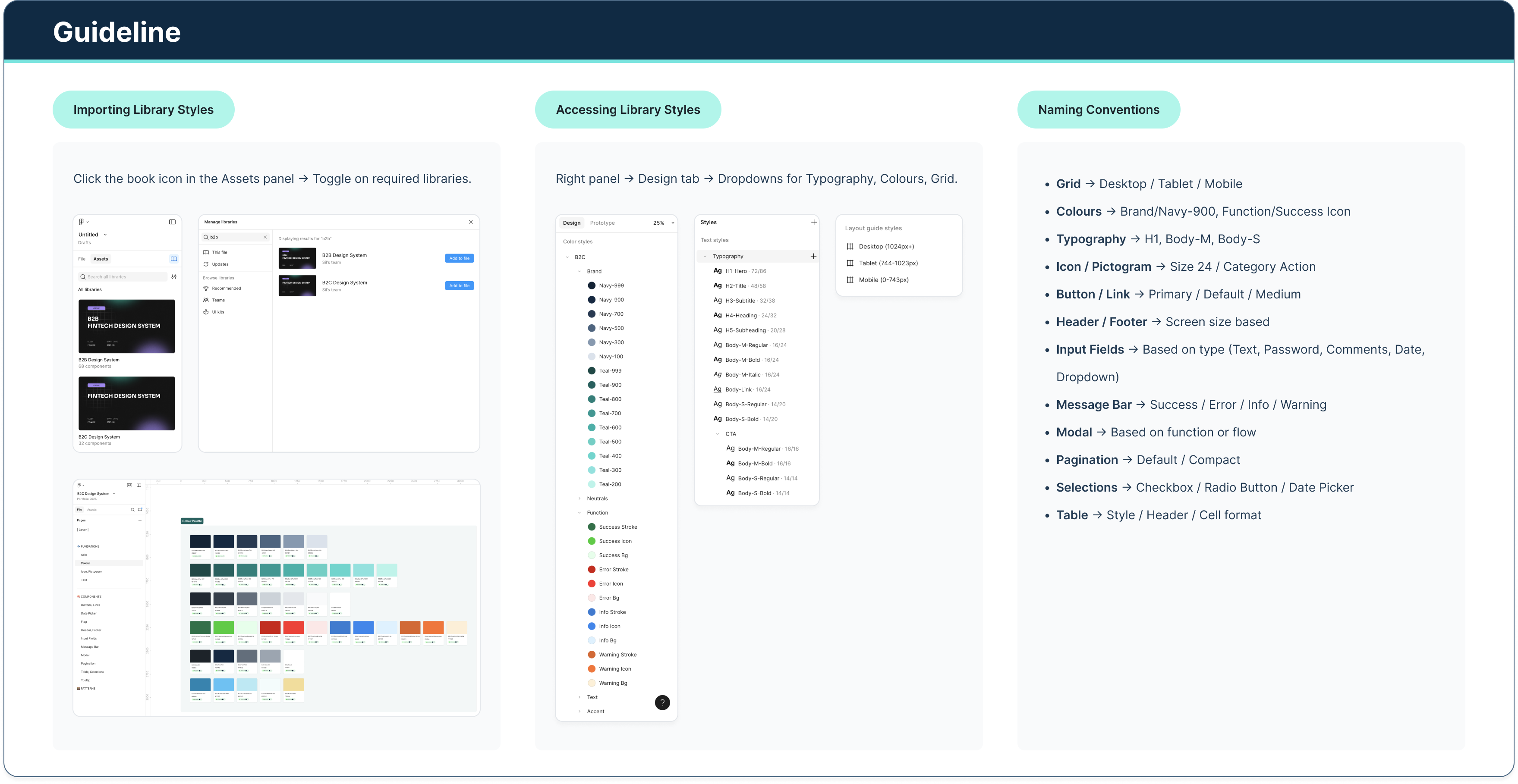Select the Navy-900 color style
Image resolution: width=1518 pixels, height=784 pixels.
point(606,300)
